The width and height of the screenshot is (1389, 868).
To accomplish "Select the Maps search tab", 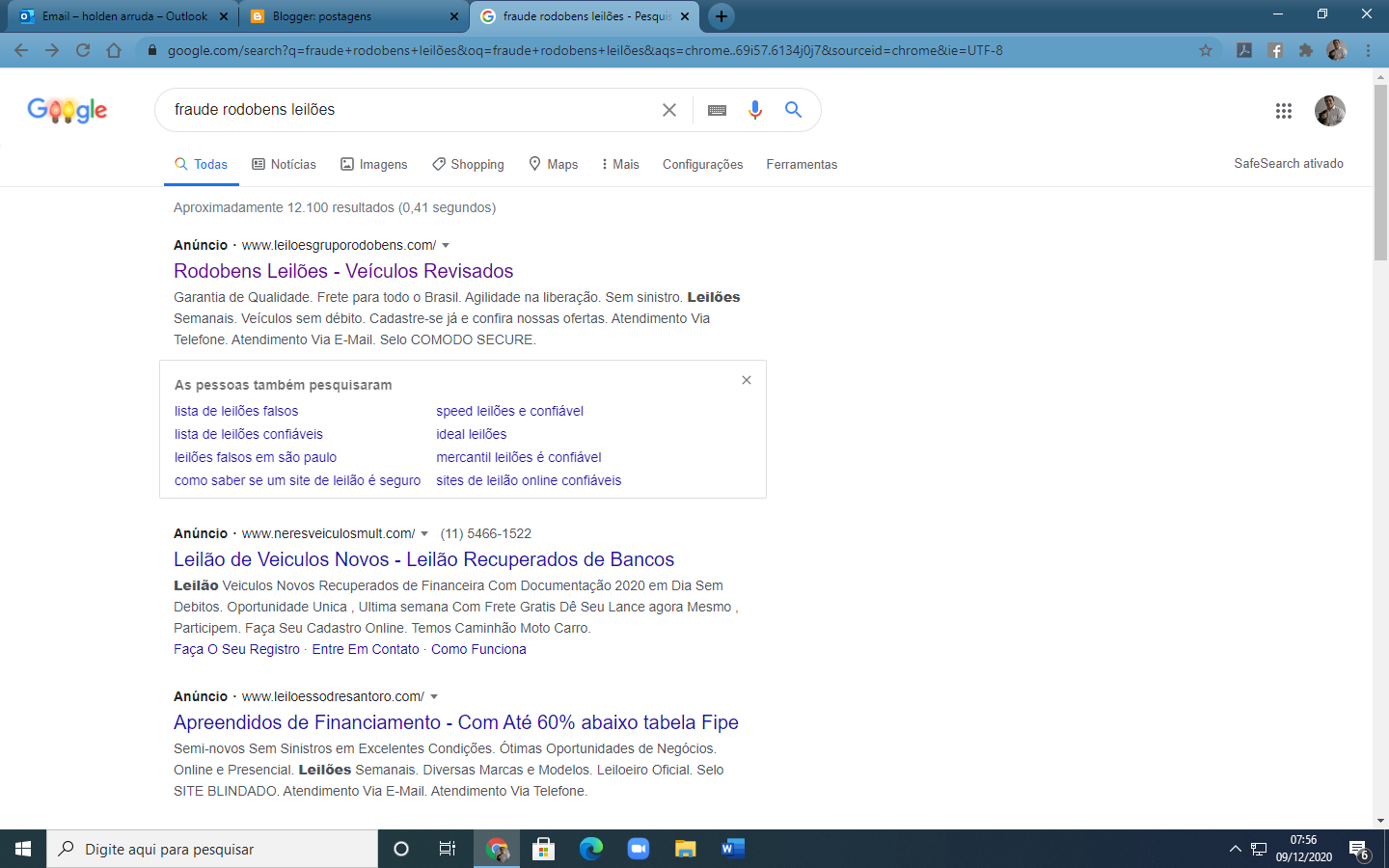I will (x=554, y=164).
